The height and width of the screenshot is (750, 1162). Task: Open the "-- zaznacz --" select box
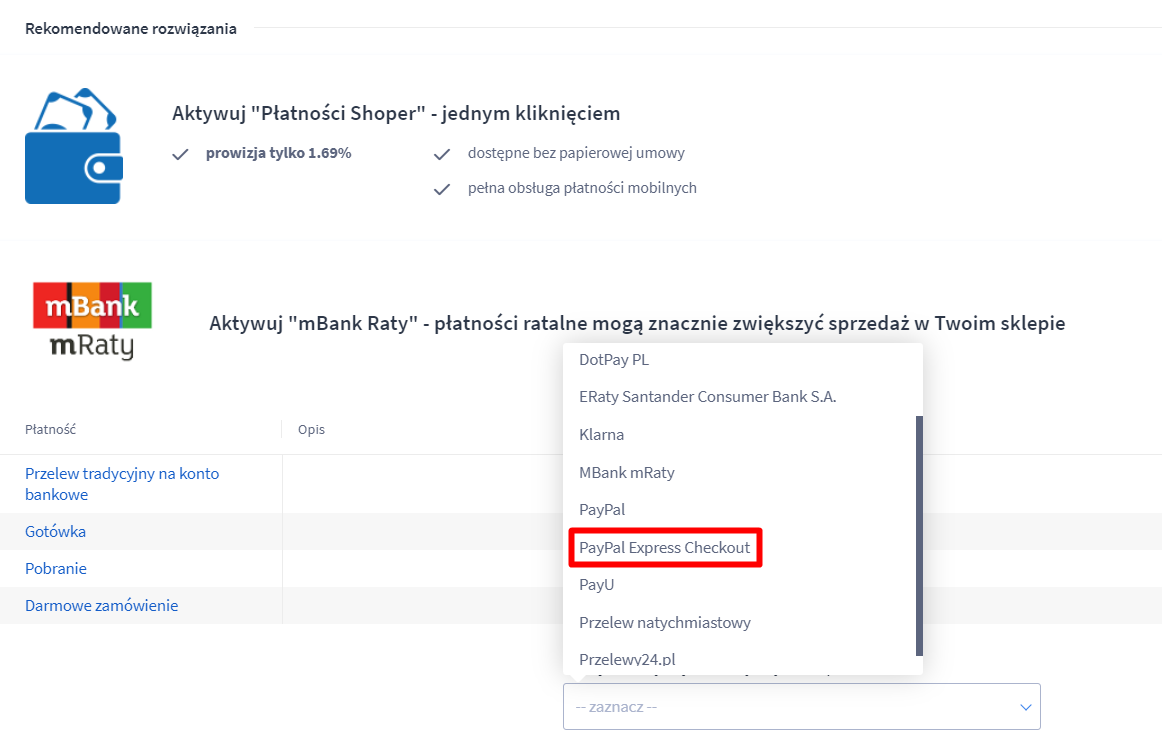pyautogui.click(x=801, y=706)
